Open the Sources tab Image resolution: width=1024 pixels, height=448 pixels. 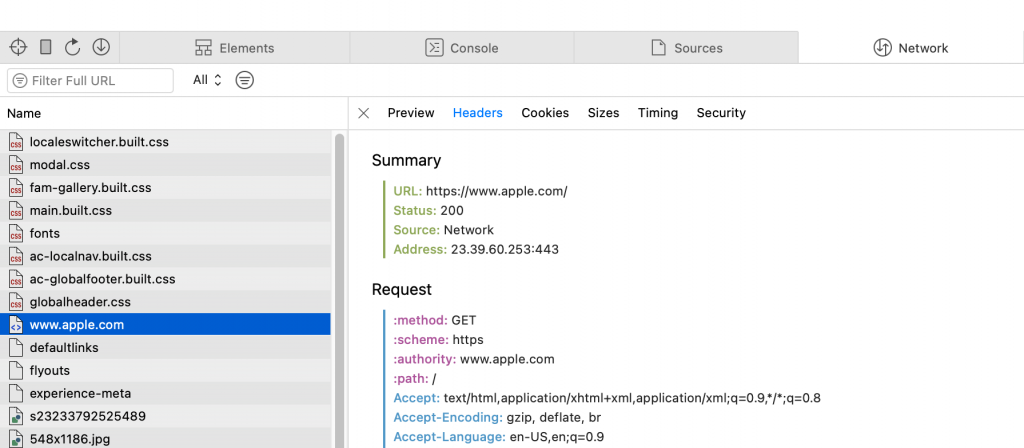tap(686, 48)
